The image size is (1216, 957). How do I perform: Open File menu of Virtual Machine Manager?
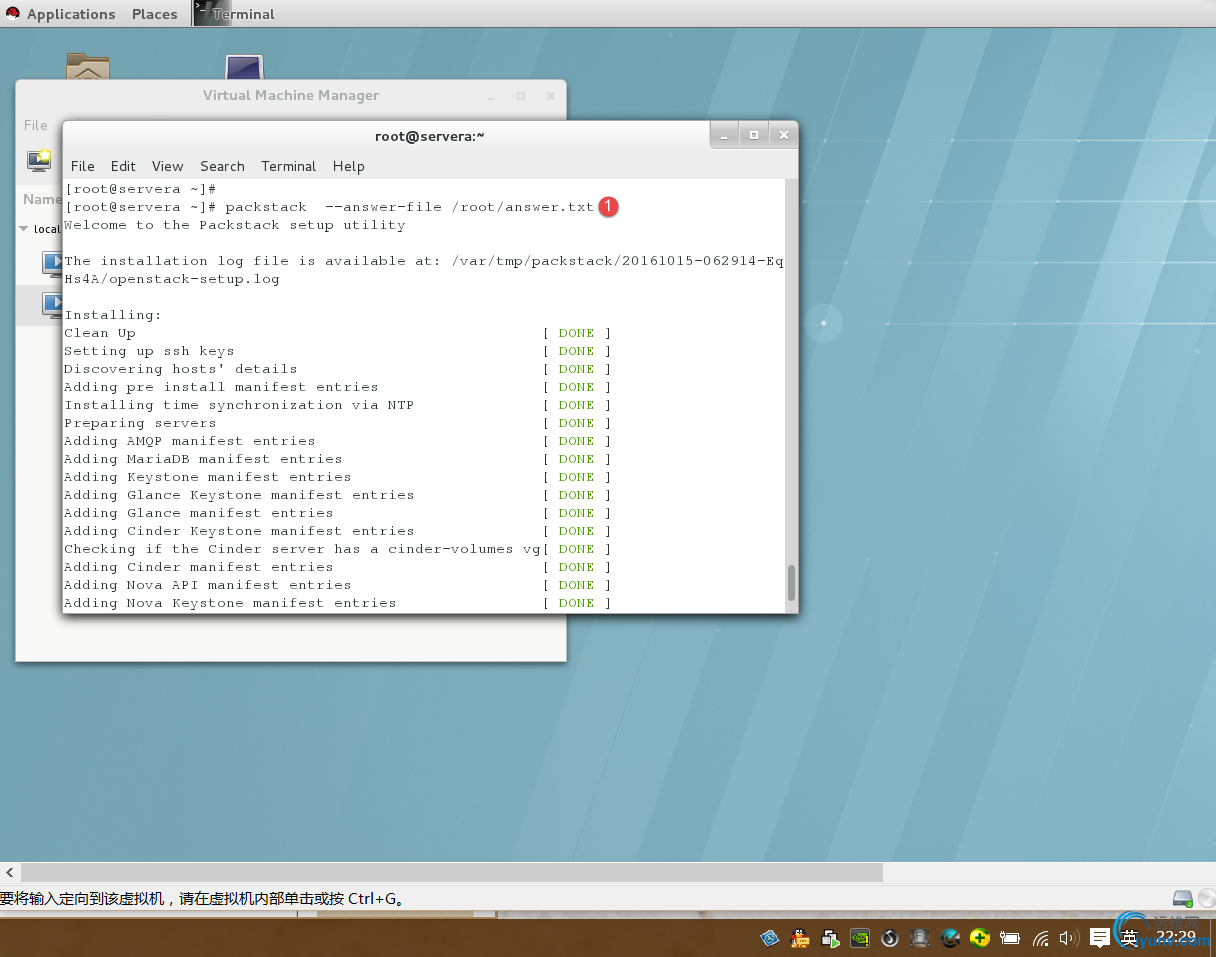click(x=35, y=125)
